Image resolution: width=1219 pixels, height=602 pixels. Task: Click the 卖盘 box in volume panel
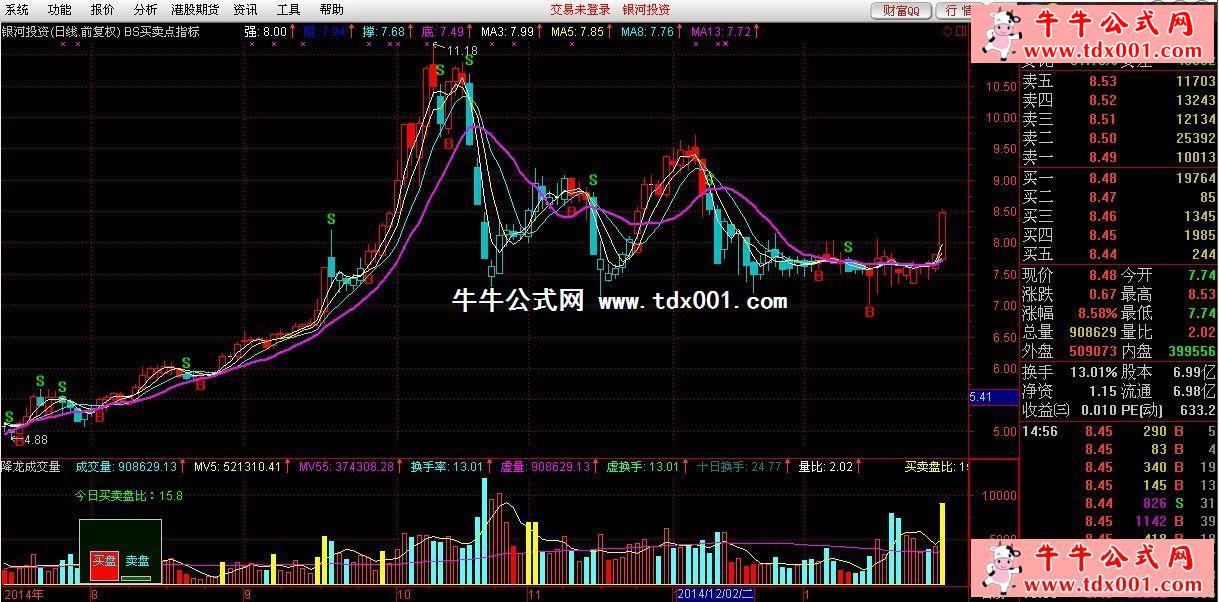coord(137,562)
